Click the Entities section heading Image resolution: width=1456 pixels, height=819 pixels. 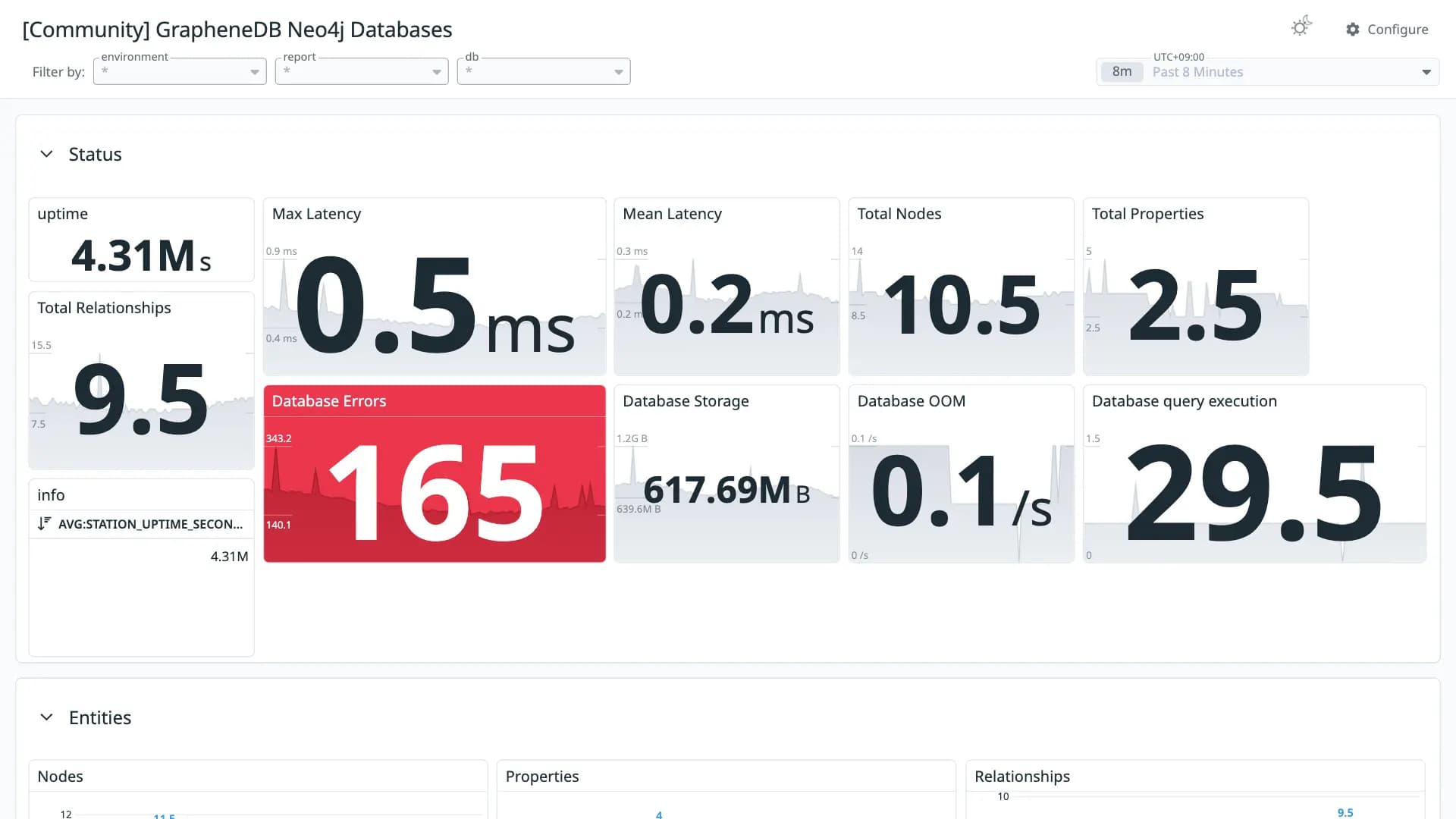click(x=100, y=718)
